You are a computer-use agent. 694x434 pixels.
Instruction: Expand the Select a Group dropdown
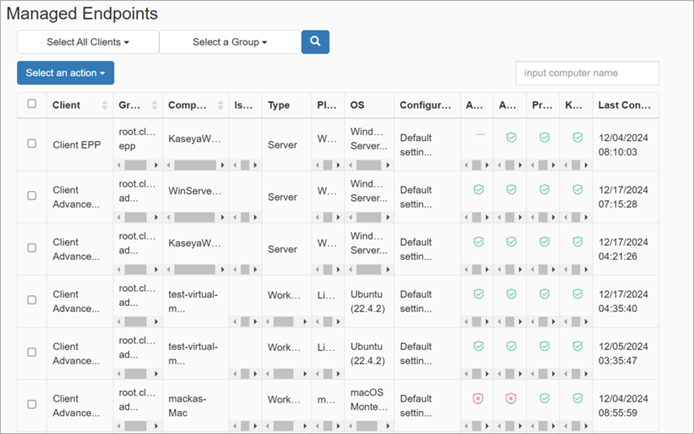[230, 42]
